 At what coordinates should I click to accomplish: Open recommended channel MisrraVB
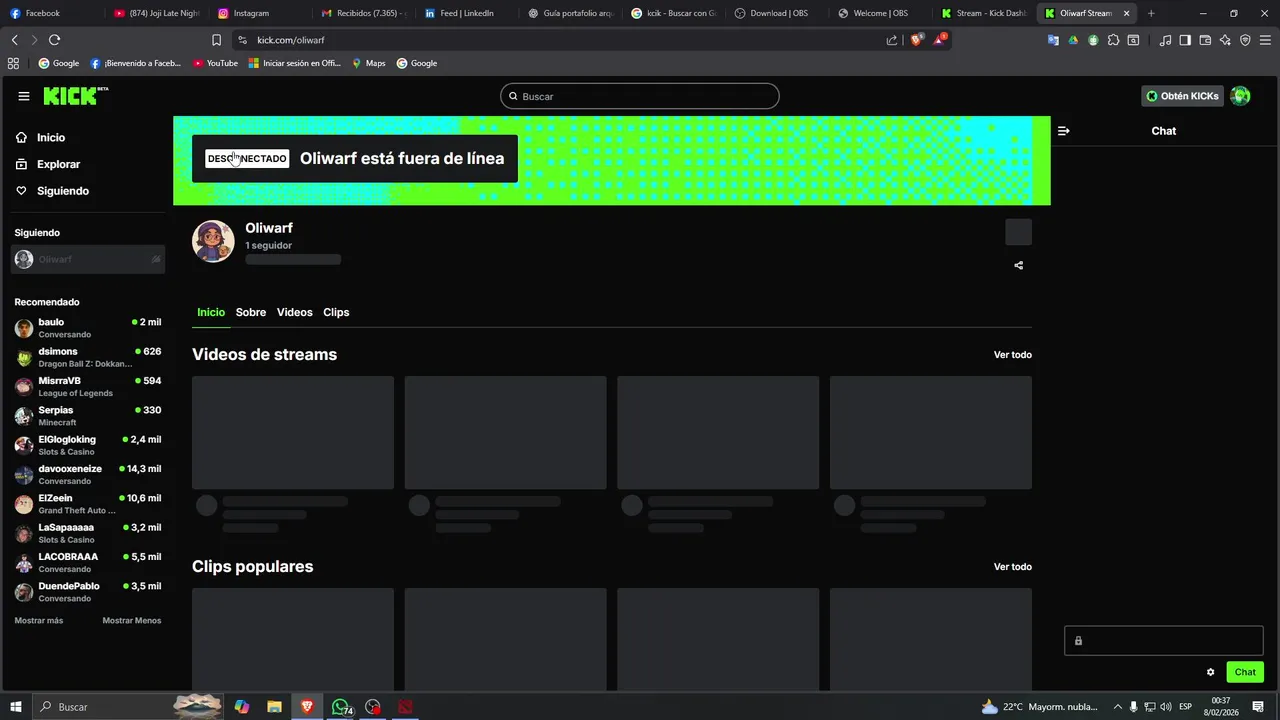(x=88, y=386)
